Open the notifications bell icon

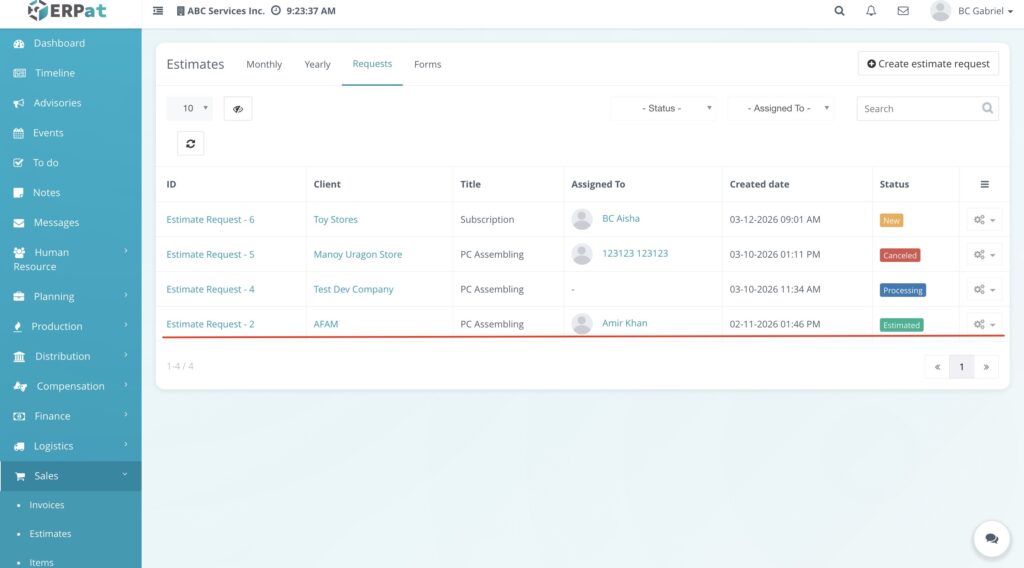click(x=871, y=11)
